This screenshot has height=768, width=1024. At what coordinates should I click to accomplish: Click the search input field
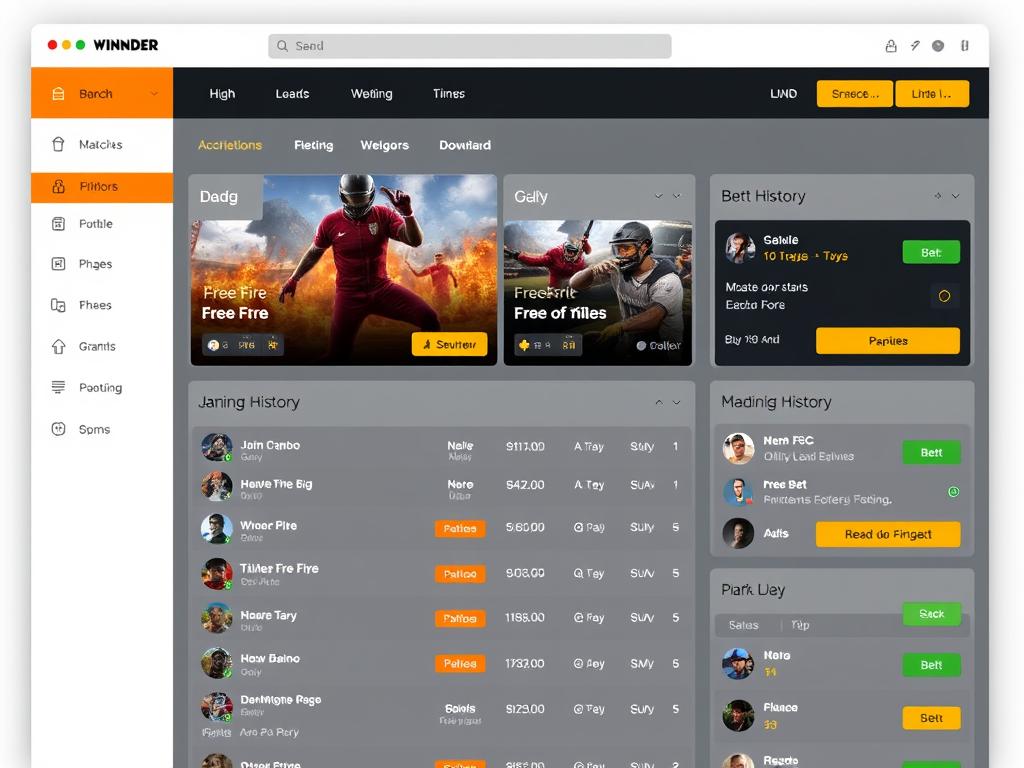coord(470,46)
